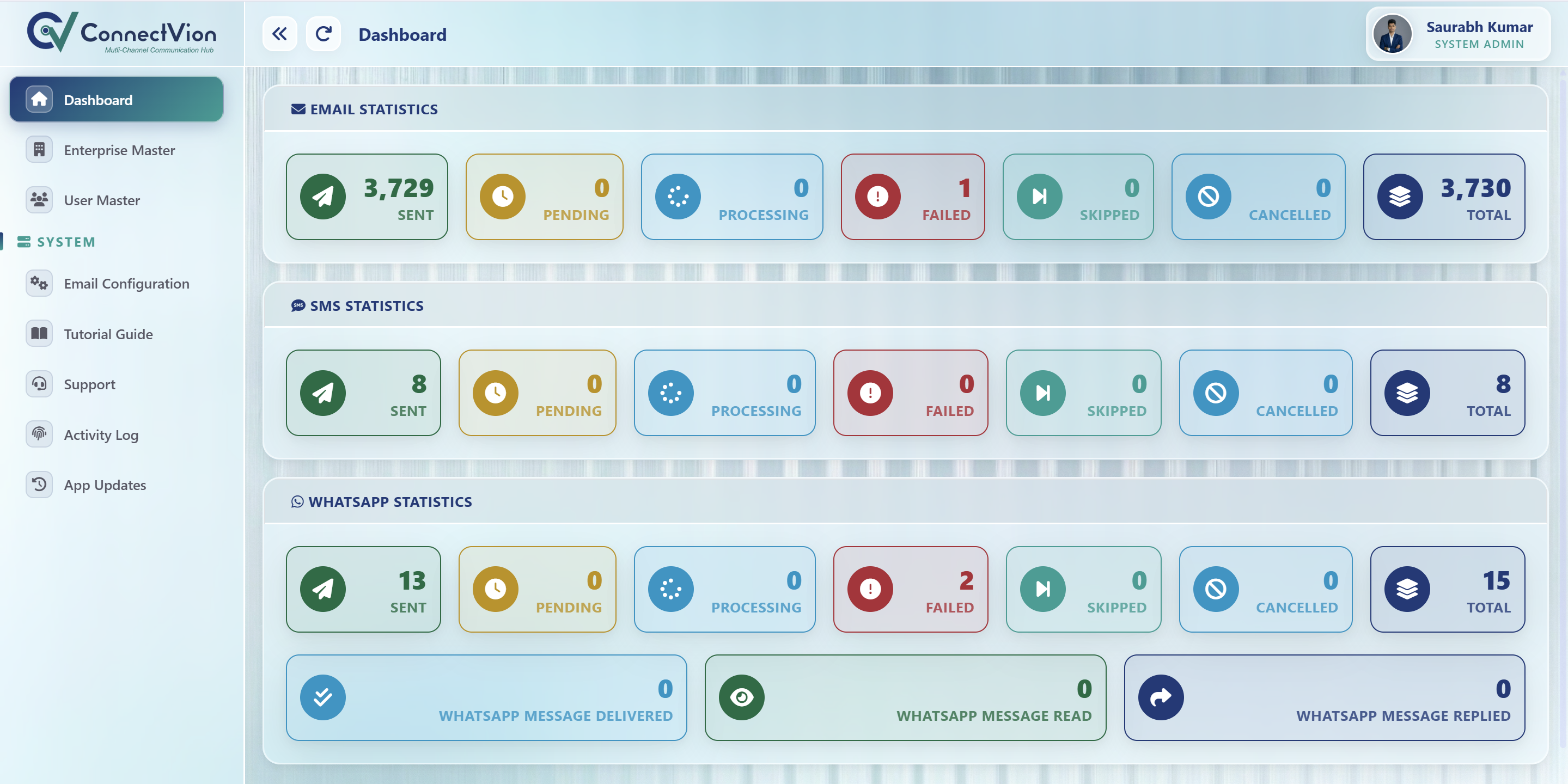The height and width of the screenshot is (784, 1568).
Task: Click Email Sent 3,729 card
Action: (x=367, y=197)
